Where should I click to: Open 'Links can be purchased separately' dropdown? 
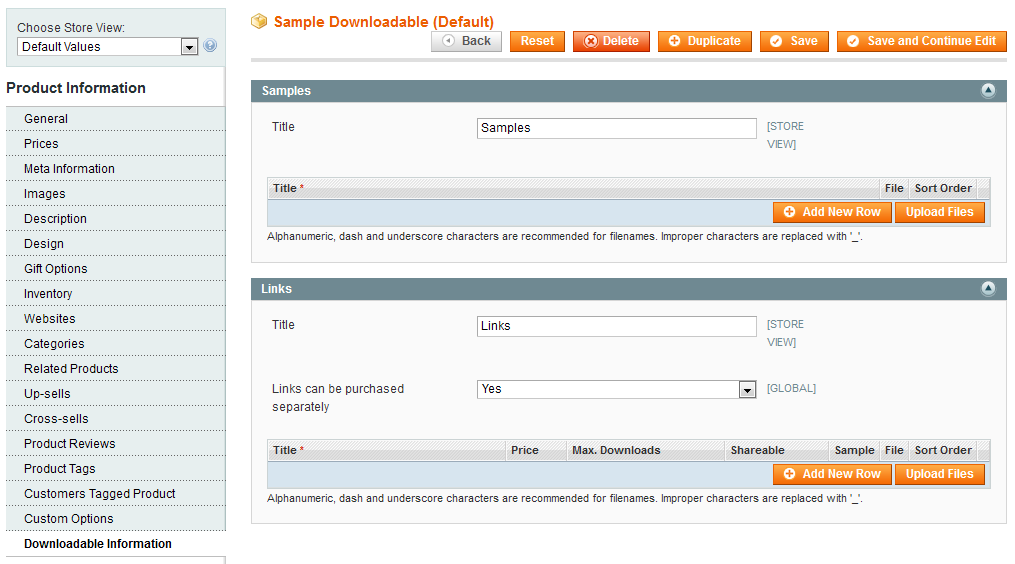[x=616, y=389]
